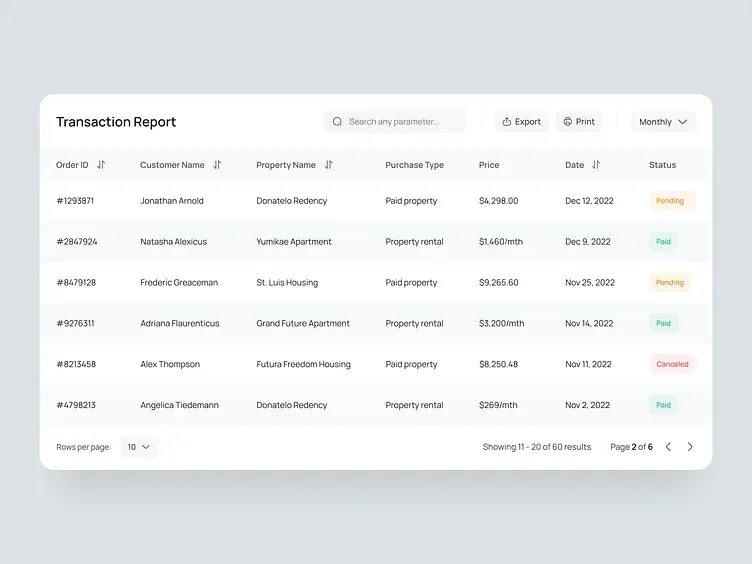Select order #8213458
The width and height of the screenshot is (752, 564).
pos(76,364)
